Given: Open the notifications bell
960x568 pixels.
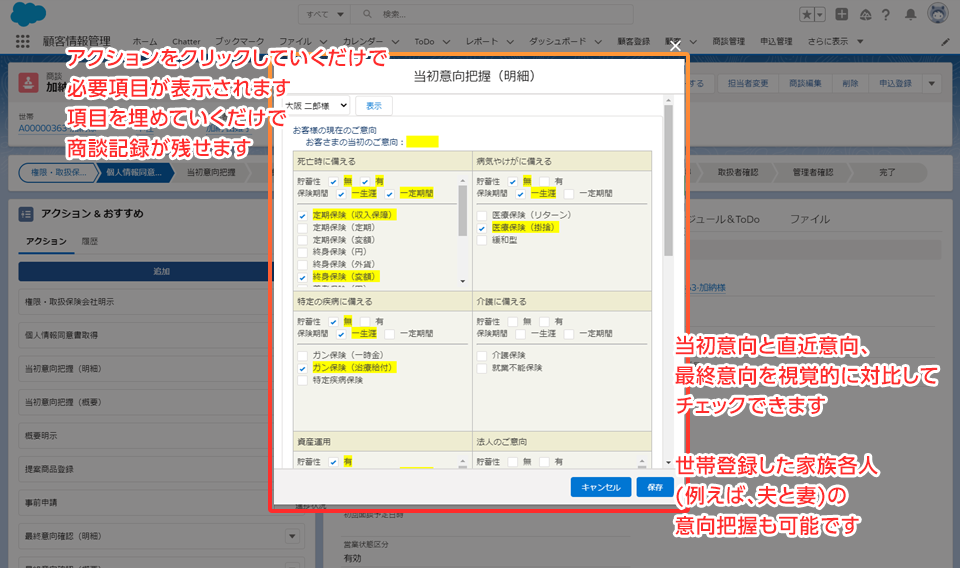Looking at the screenshot, I should 909,14.
